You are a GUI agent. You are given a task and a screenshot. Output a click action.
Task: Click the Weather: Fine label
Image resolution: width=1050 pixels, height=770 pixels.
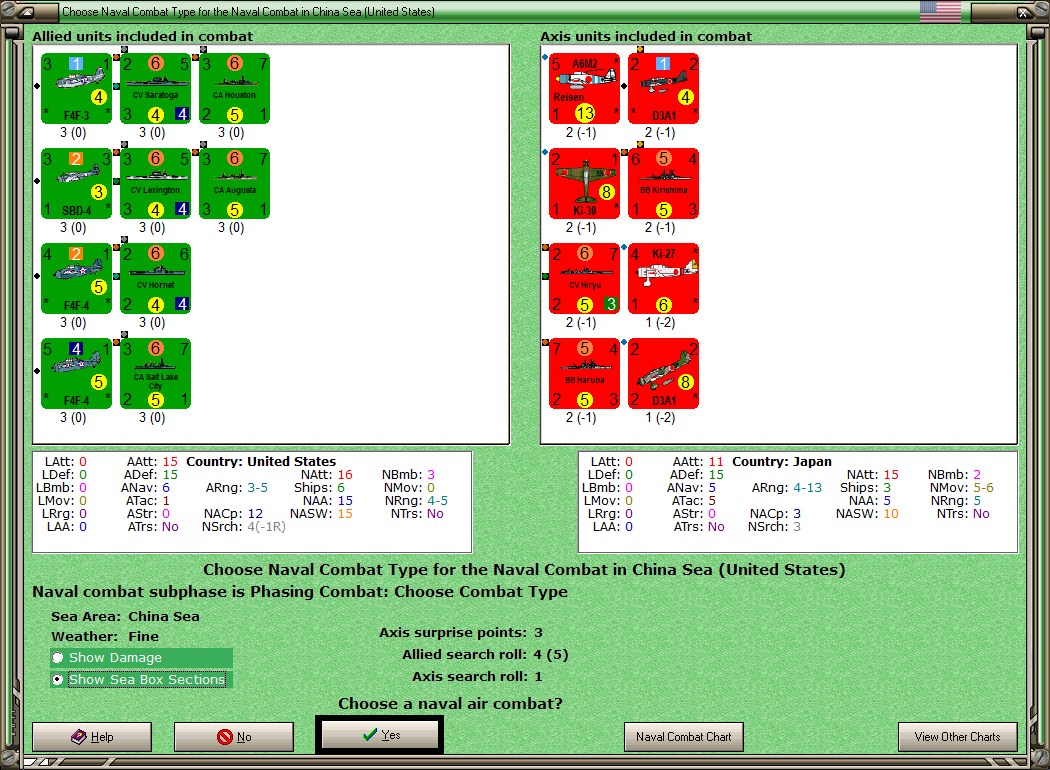[105, 636]
